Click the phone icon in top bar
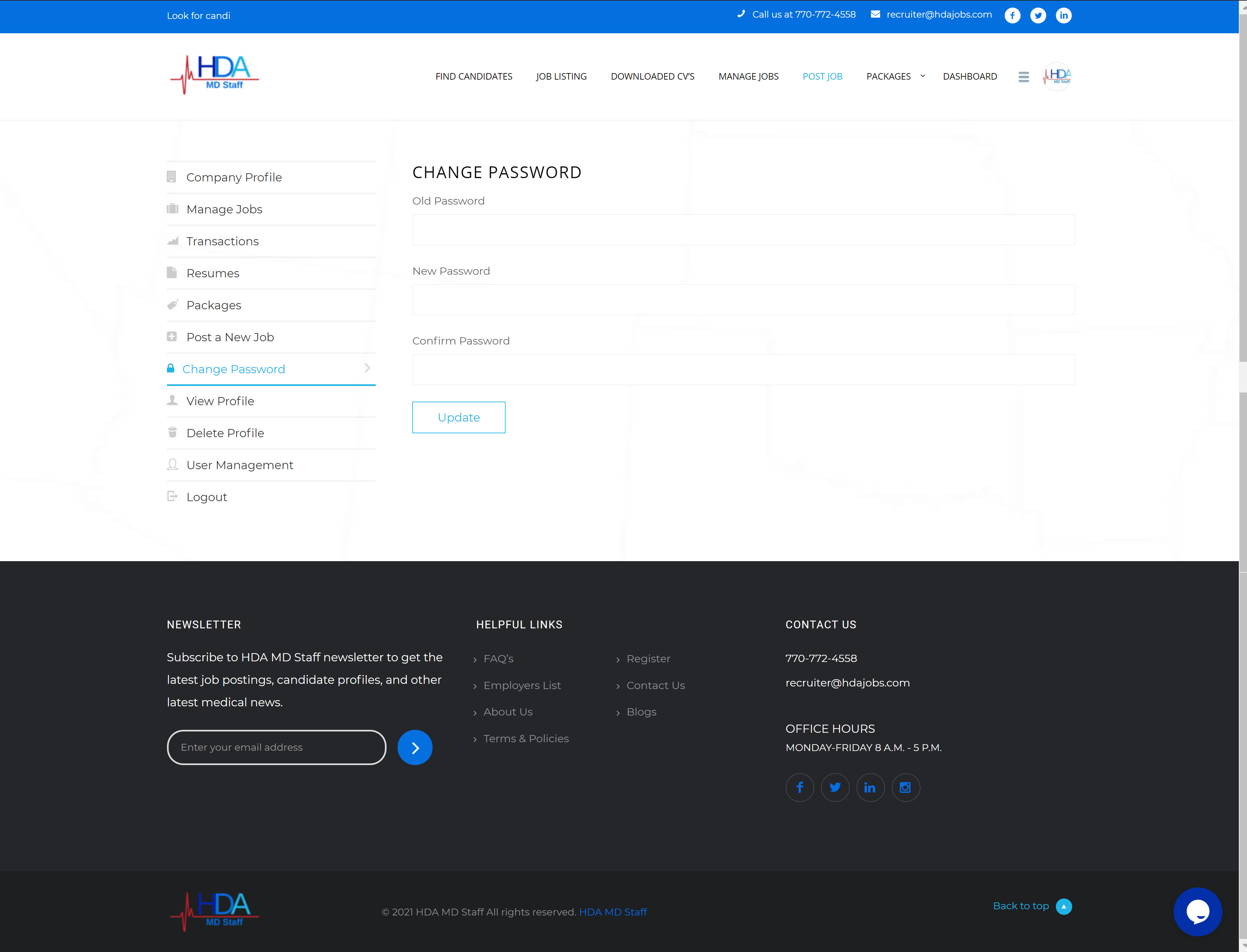Image resolution: width=1247 pixels, height=952 pixels. (741, 14)
